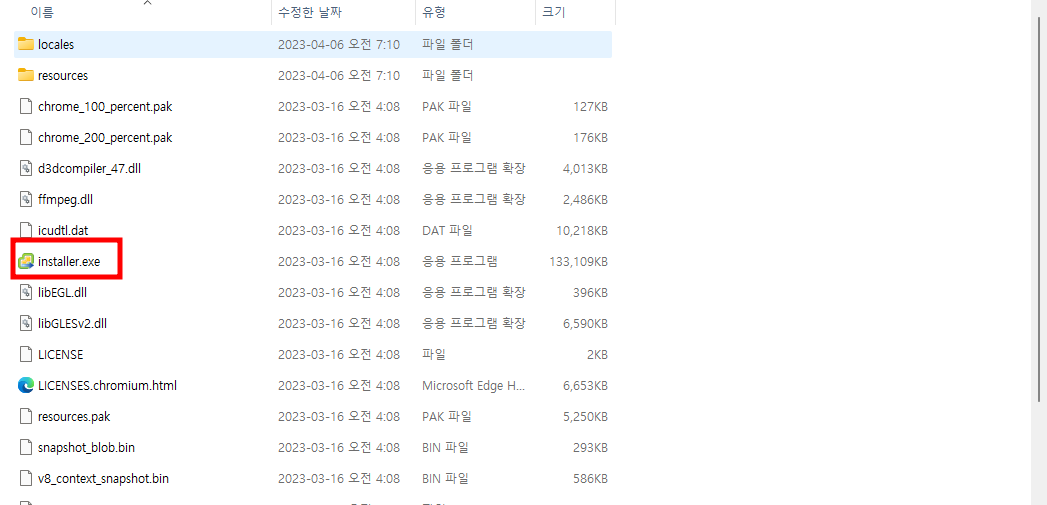Click the 10,218KB size of icudtl.dat
Image resolution: width=1047 pixels, height=505 pixels.
pyautogui.click(x=581, y=230)
